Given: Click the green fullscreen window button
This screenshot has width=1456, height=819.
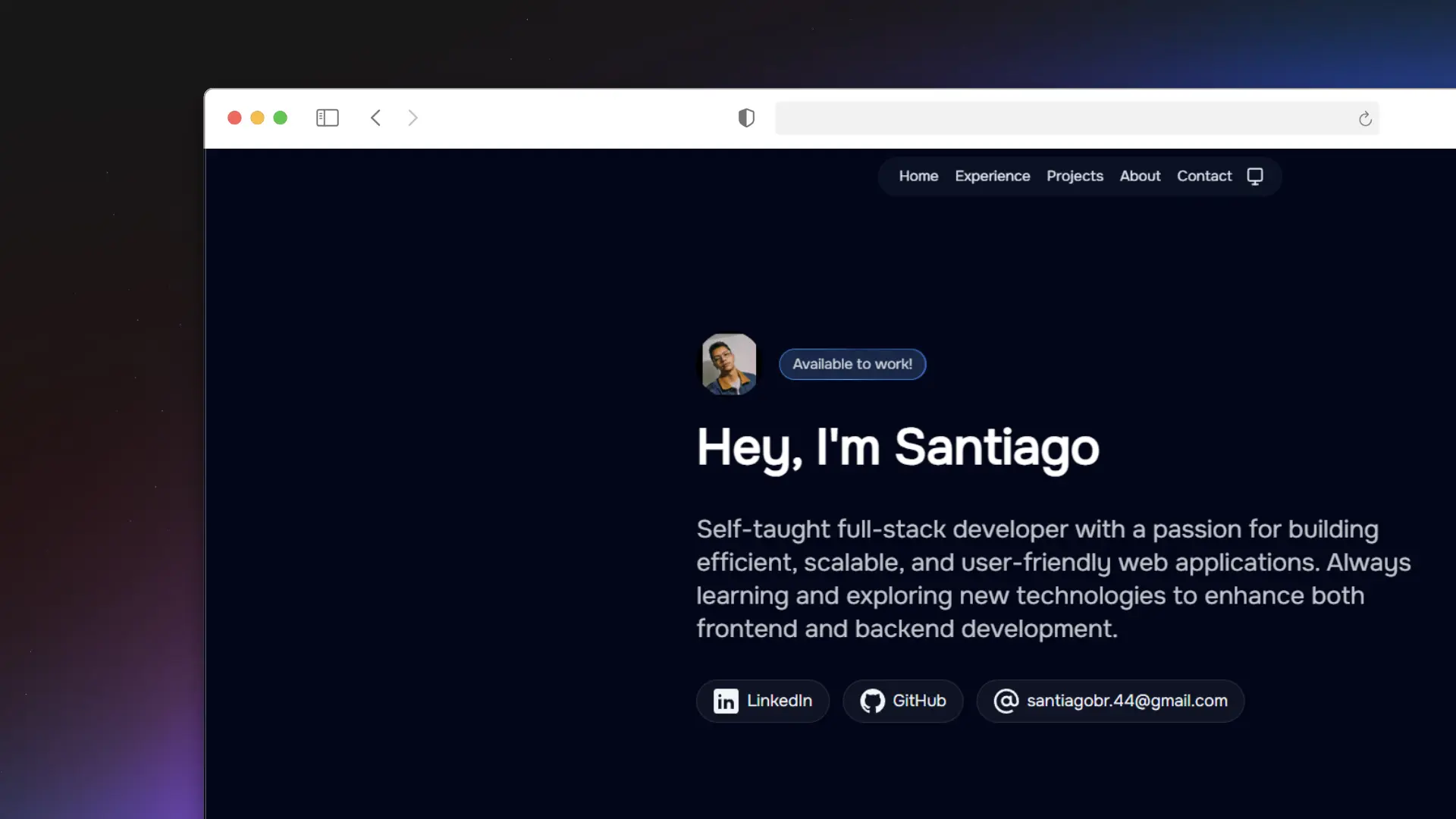Looking at the screenshot, I should click(x=280, y=118).
